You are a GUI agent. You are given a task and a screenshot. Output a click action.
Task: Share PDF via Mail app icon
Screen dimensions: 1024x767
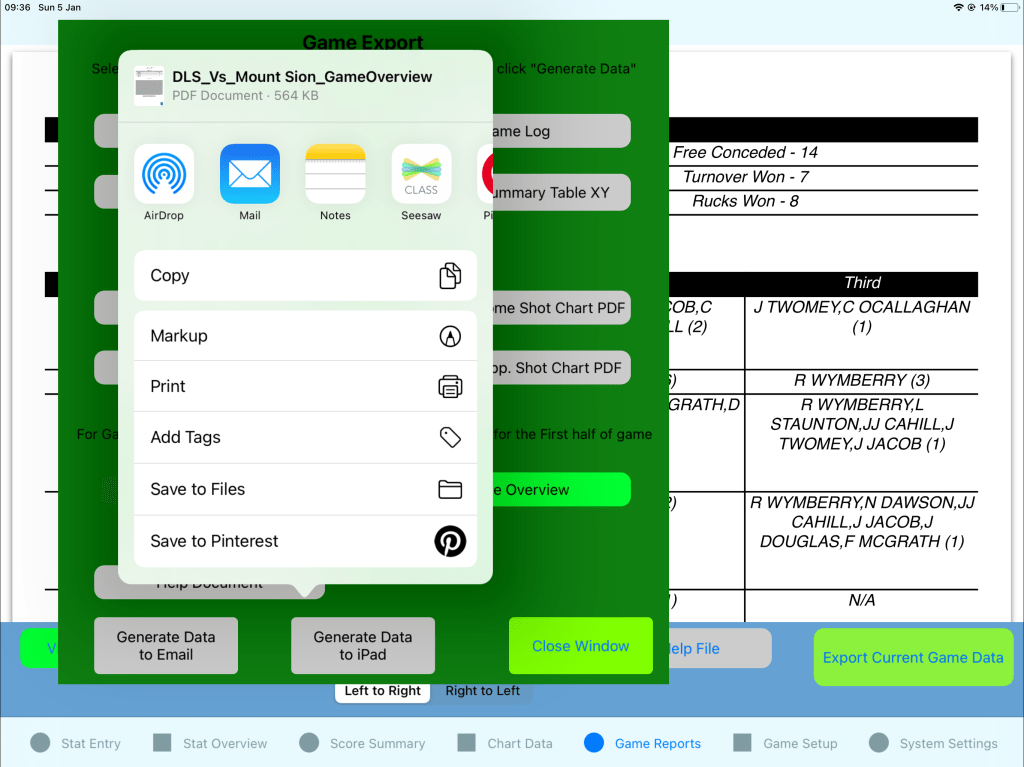pos(250,175)
